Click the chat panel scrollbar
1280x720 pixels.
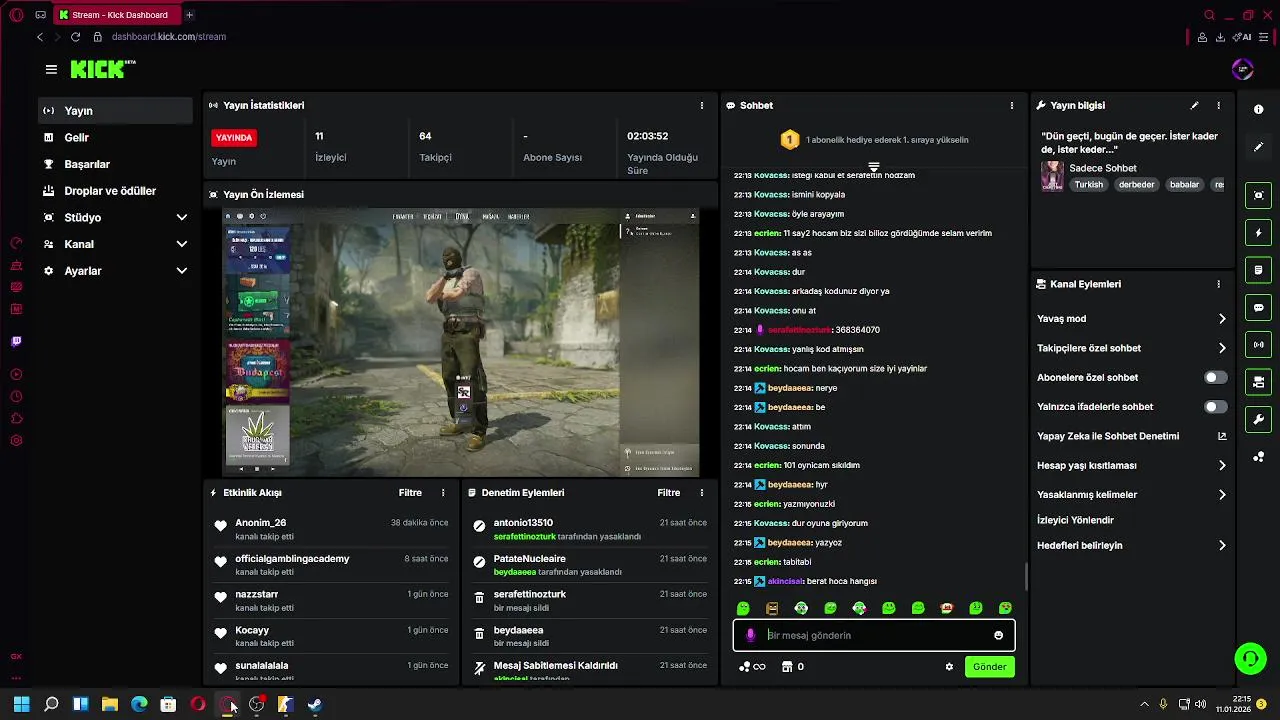pyautogui.click(x=1025, y=577)
